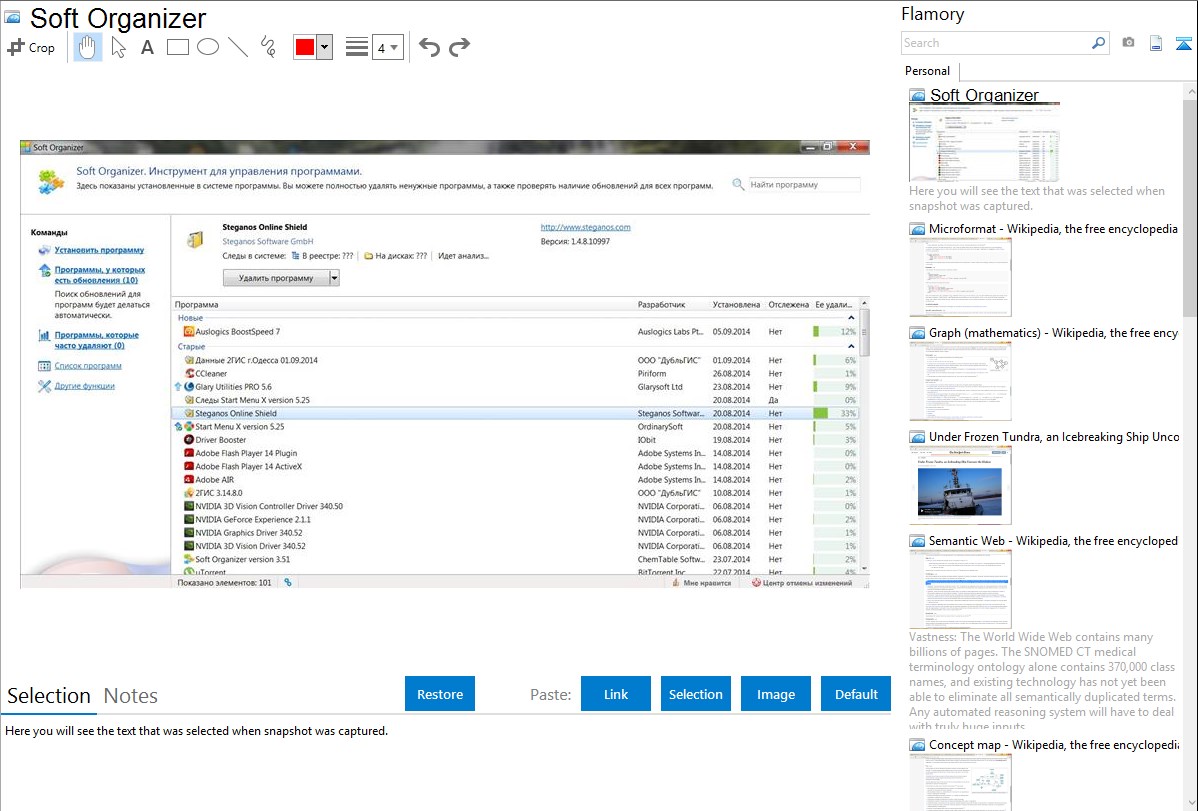The image size is (1198, 811).
Task: Click Программы, которые часто удаляют link
Action: pos(96,340)
